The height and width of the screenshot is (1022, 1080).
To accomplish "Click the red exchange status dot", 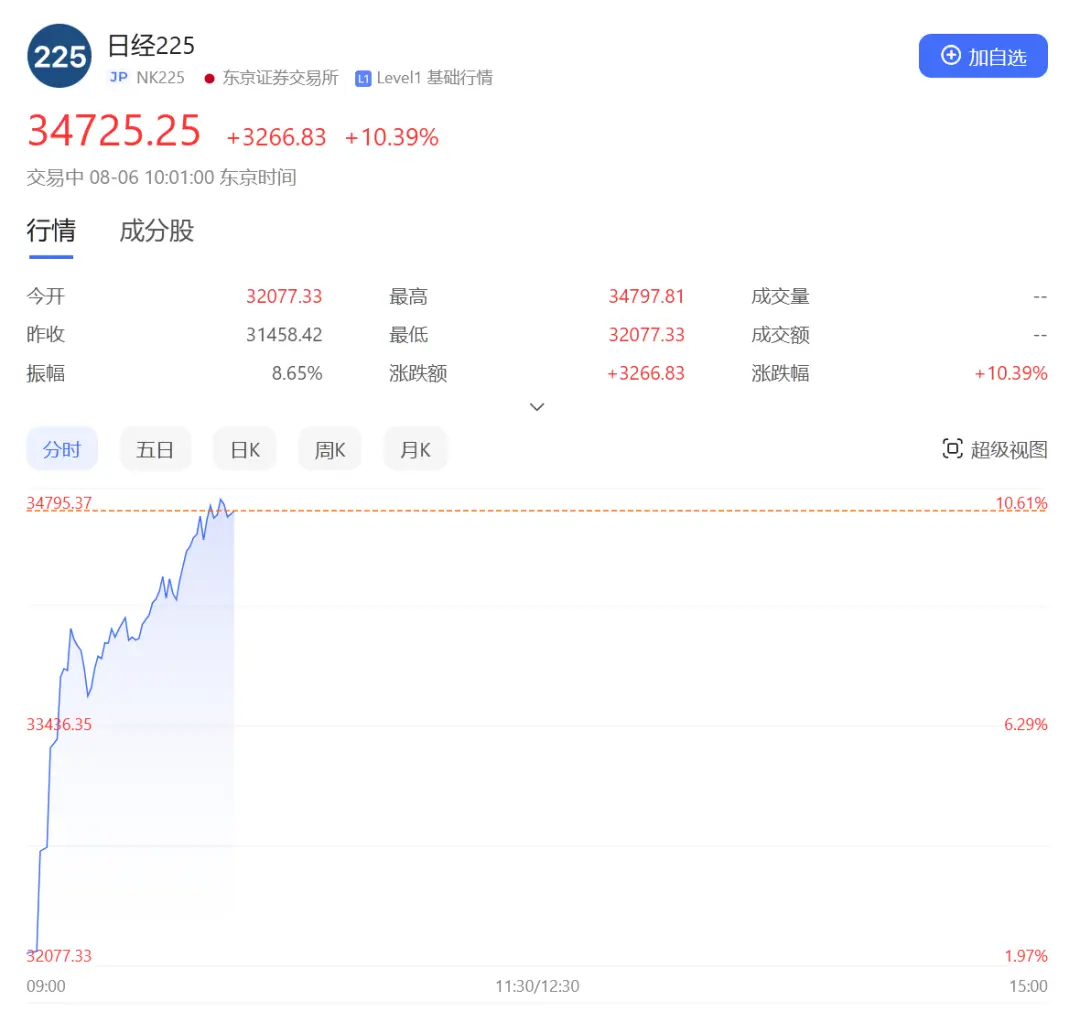I will (x=209, y=79).
